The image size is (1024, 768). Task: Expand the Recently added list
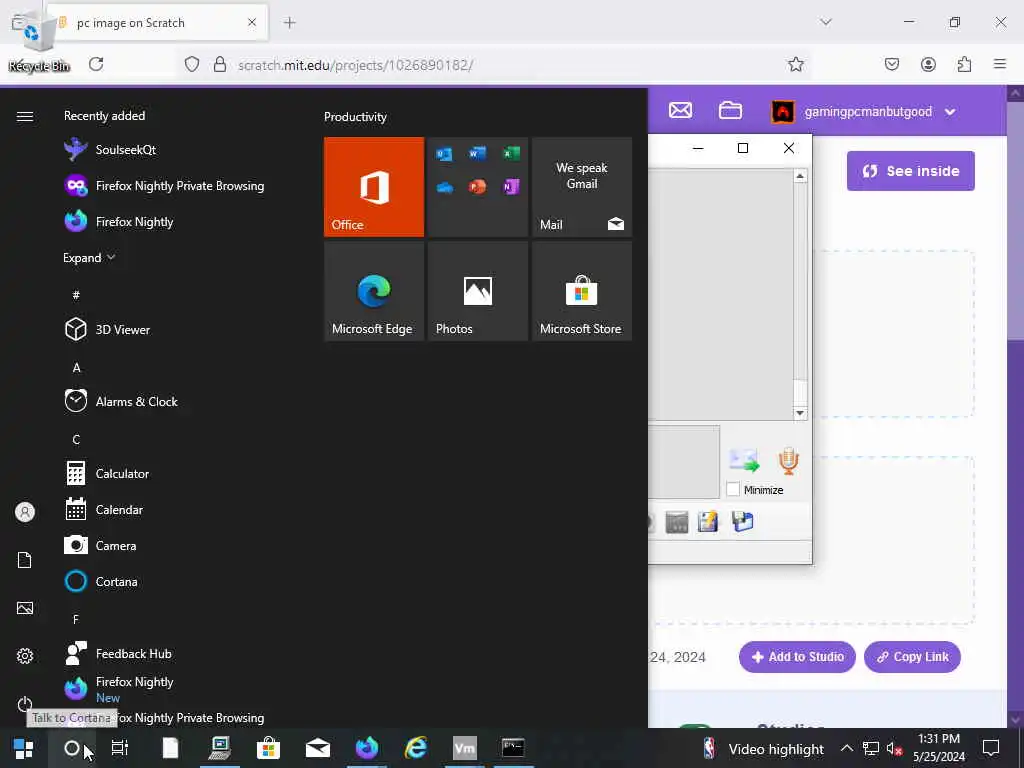tap(89, 257)
